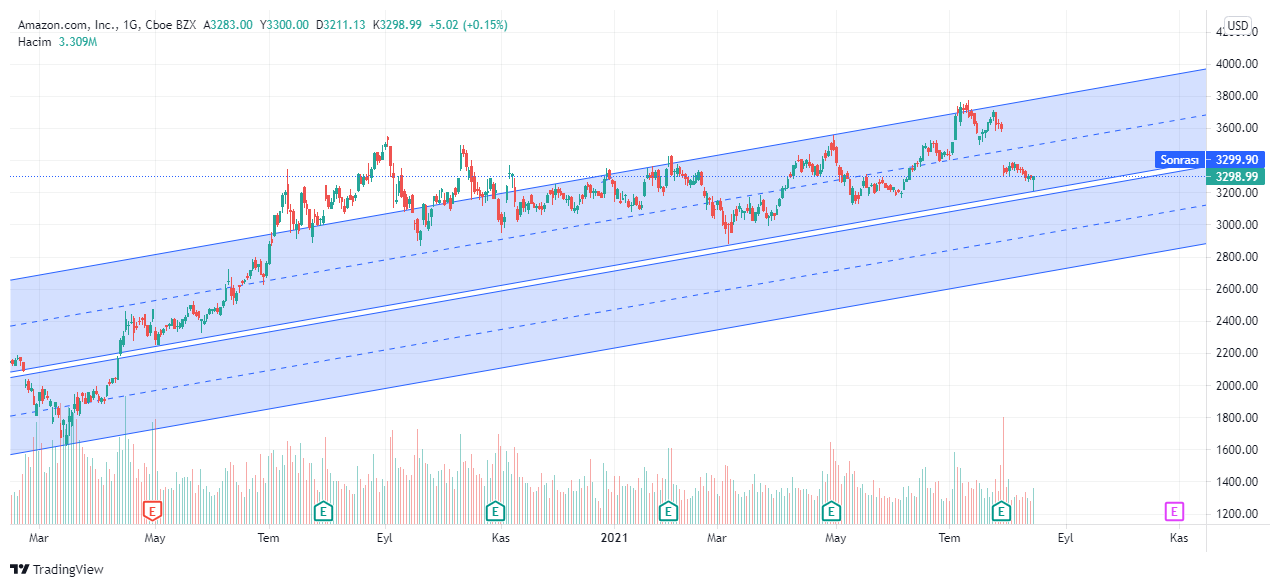The height and width of the screenshot is (587, 1280).
Task: Select the upper solid channel boundary line
Action: pyautogui.click(x=608, y=175)
